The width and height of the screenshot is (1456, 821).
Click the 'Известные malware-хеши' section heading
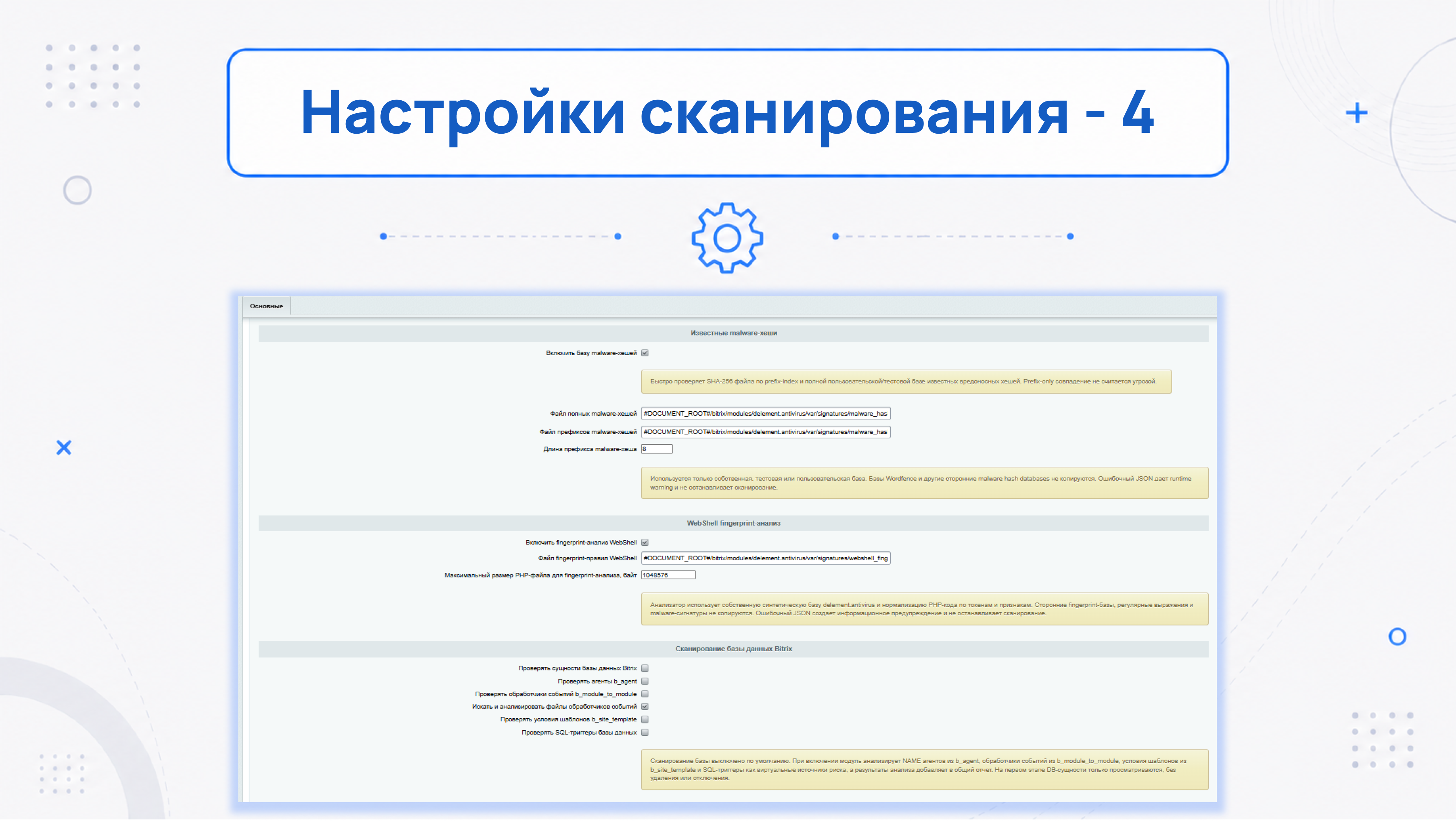pyautogui.click(x=734, y=333)
